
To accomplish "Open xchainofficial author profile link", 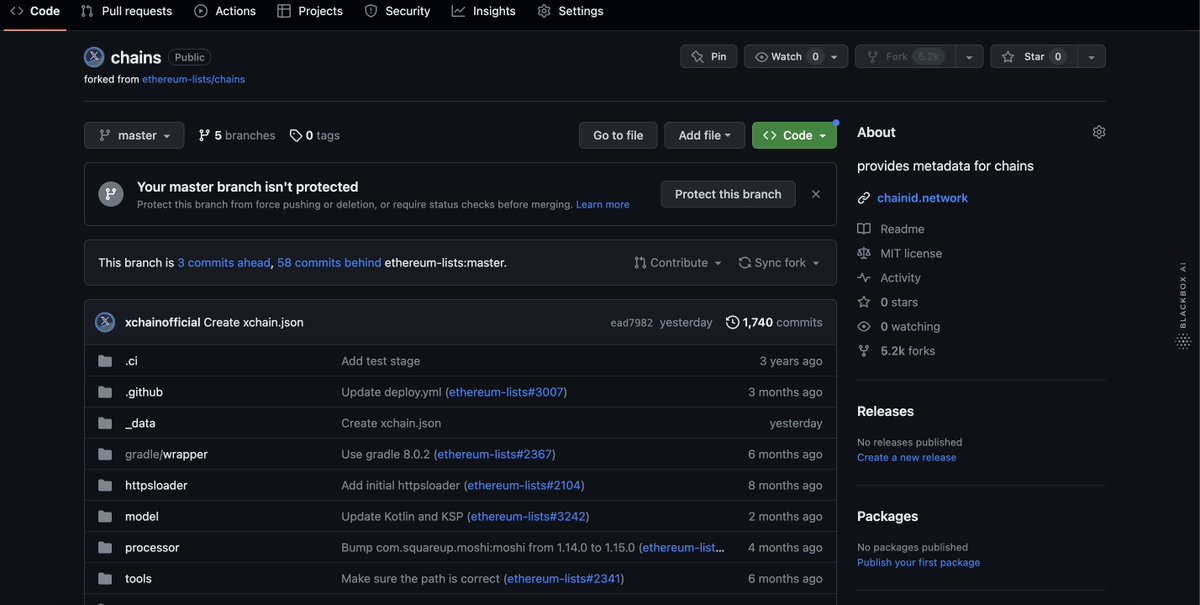I will [x=162, y=322].
